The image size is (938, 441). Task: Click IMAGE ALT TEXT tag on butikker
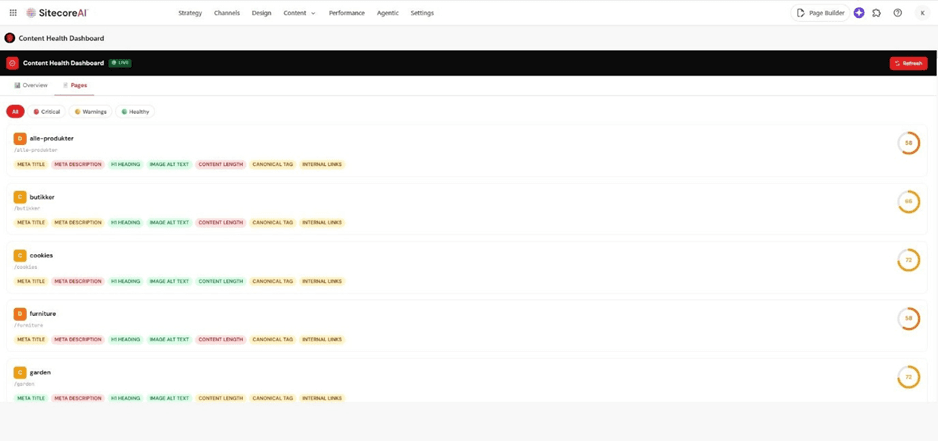pos(169,223)
